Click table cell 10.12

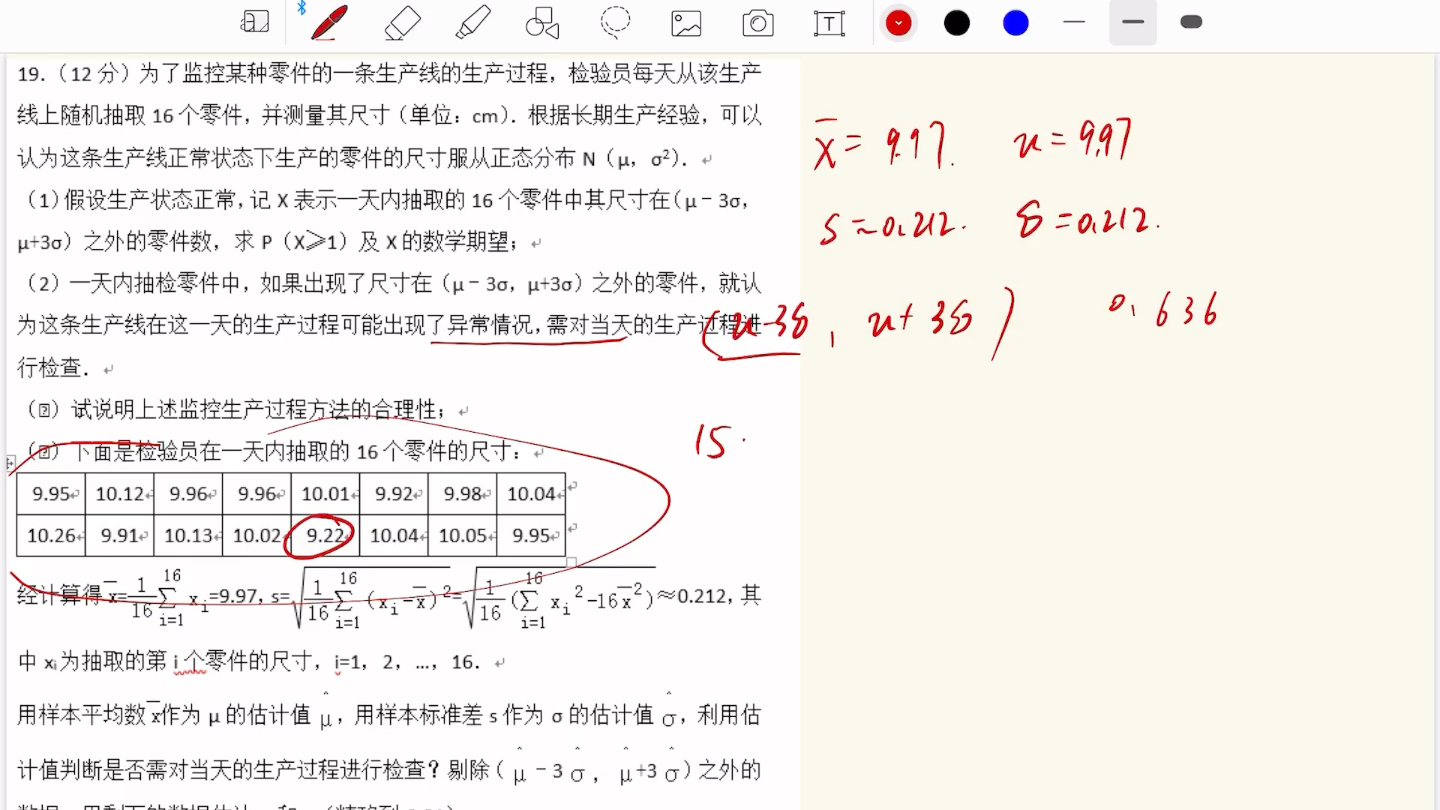(x=120, y=493)
